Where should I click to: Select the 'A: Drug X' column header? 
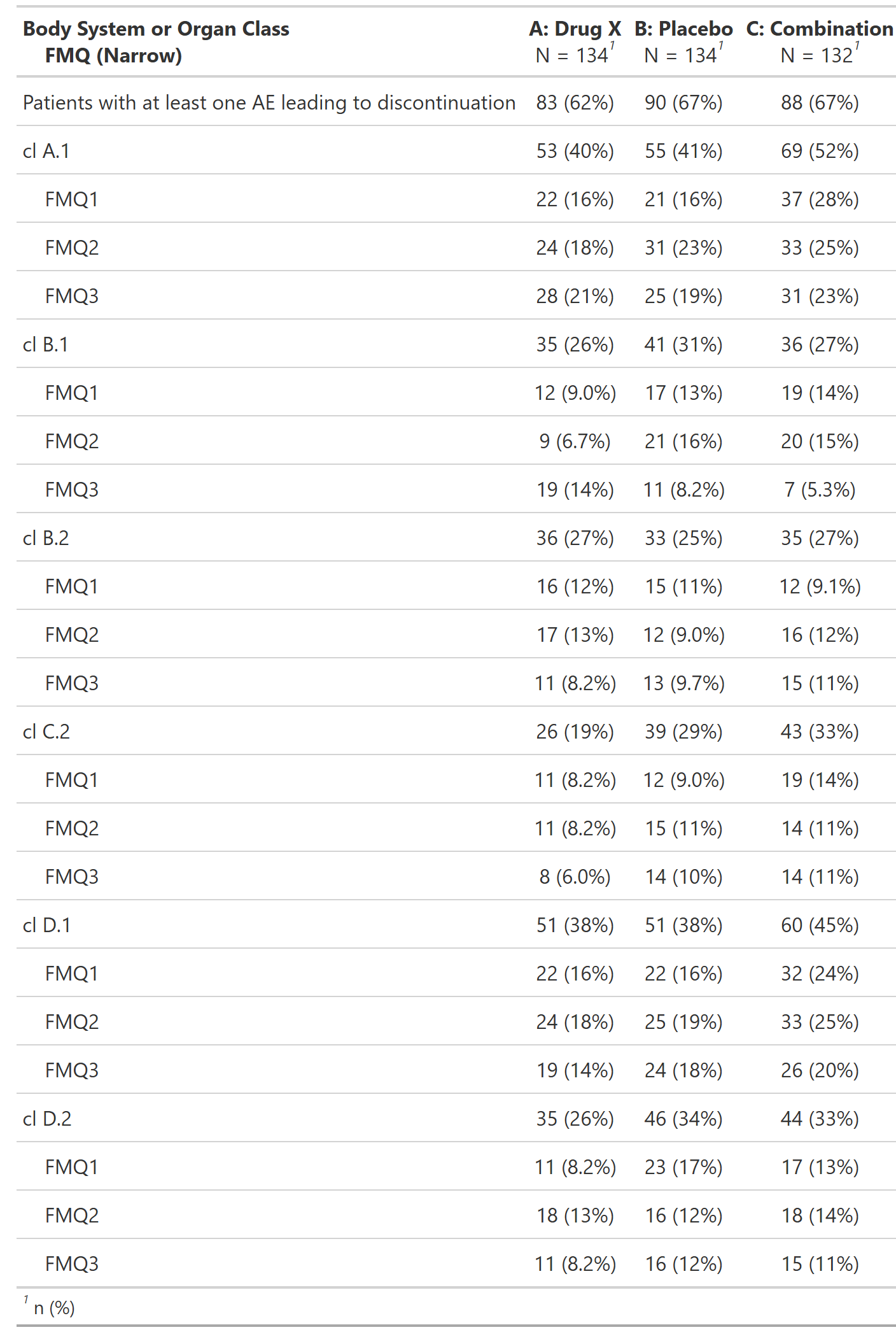(x=575, y=29)
